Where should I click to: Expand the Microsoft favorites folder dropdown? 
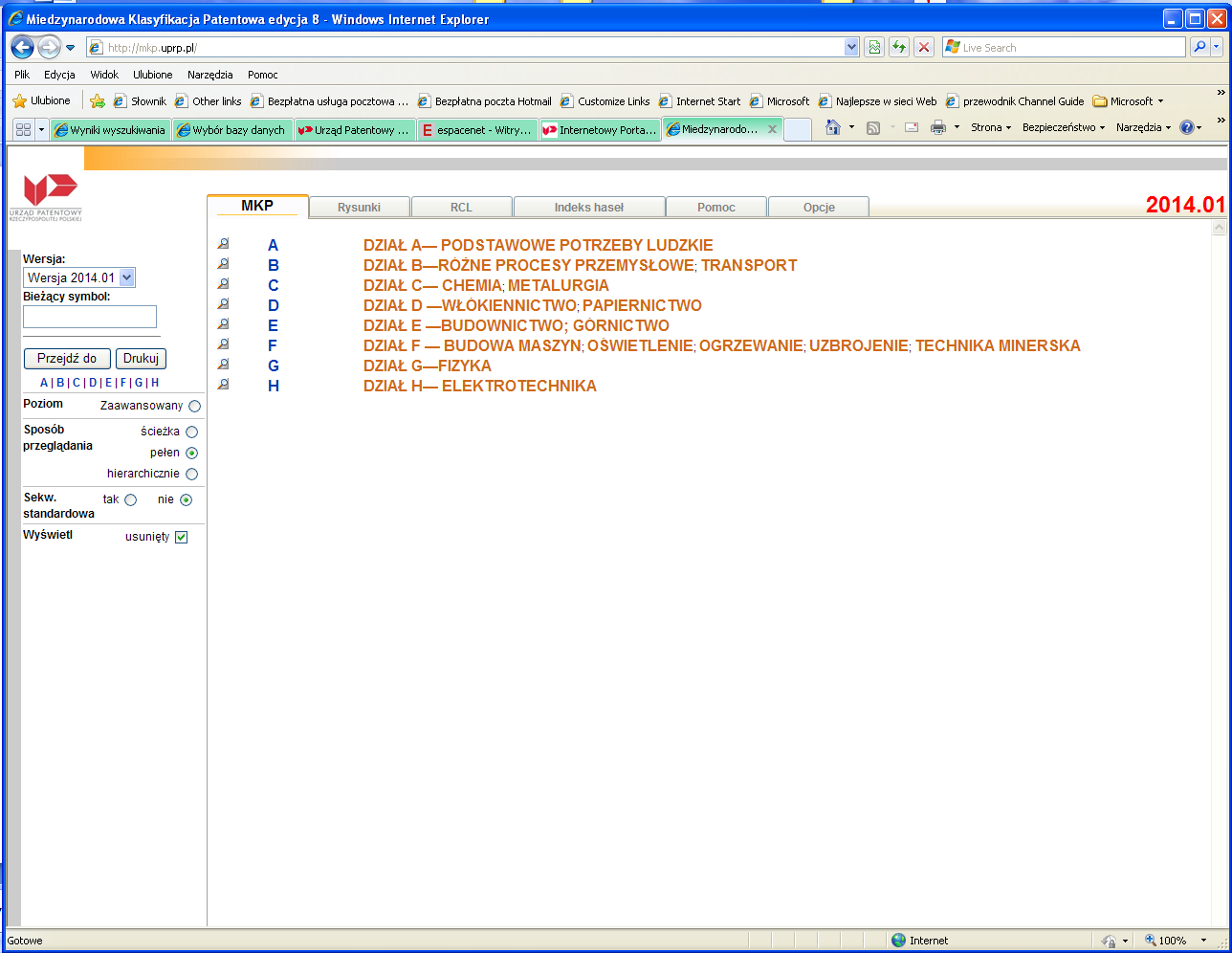1160,101
